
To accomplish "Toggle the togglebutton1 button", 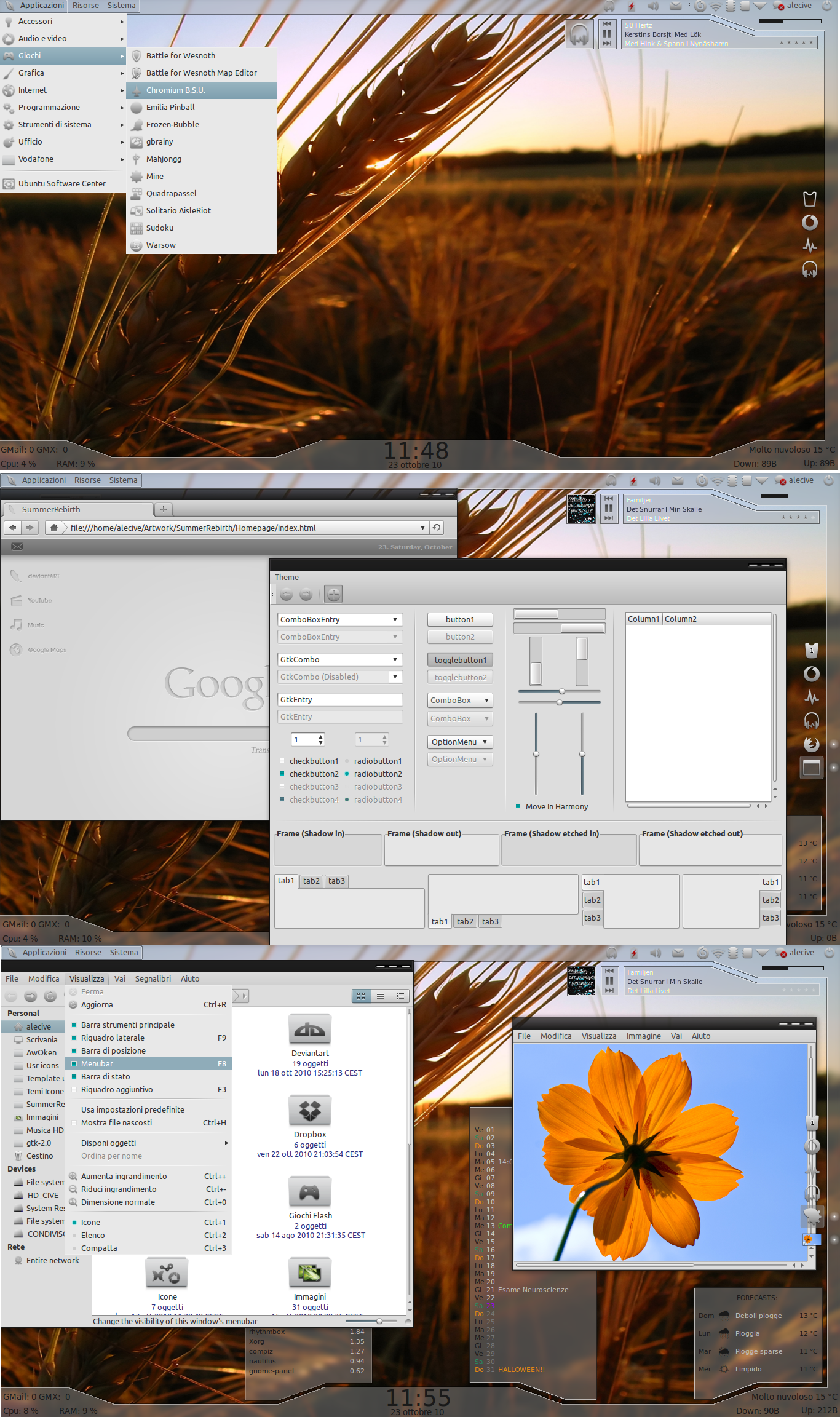I will point(460,660).
